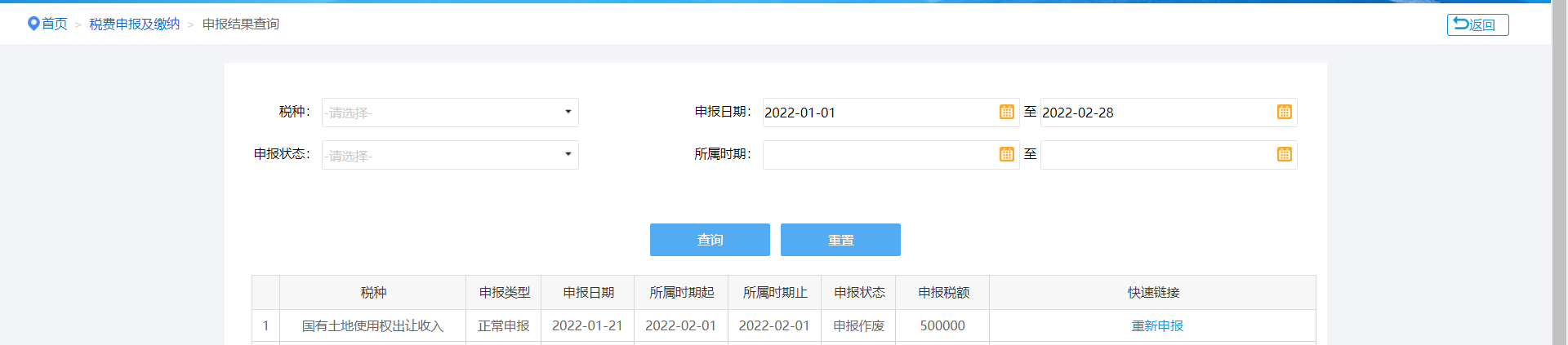1568x345 pixels.
Task: Open the 重新申报 link in row 1
Action: coord(1157,325)
